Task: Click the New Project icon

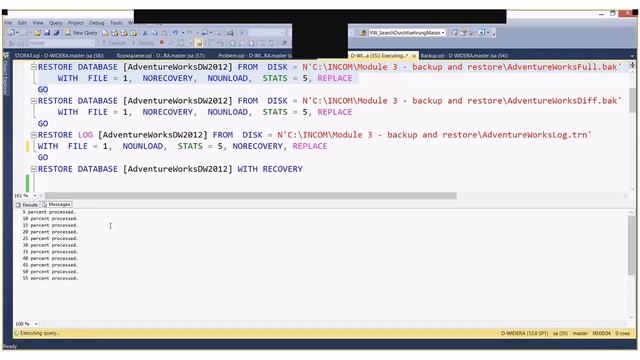Action: (x=11, y=33)
